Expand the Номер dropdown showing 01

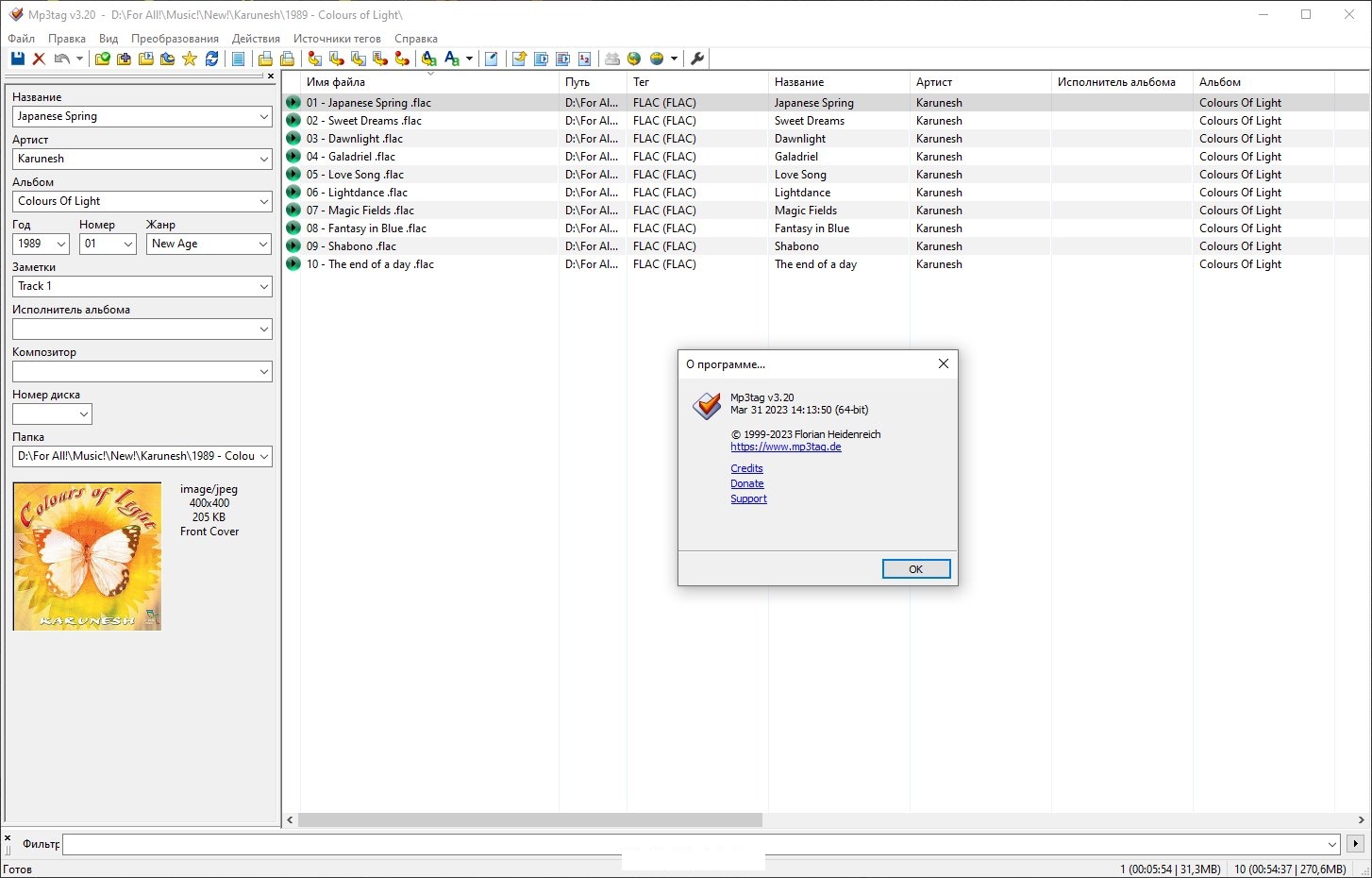point(128,244)
